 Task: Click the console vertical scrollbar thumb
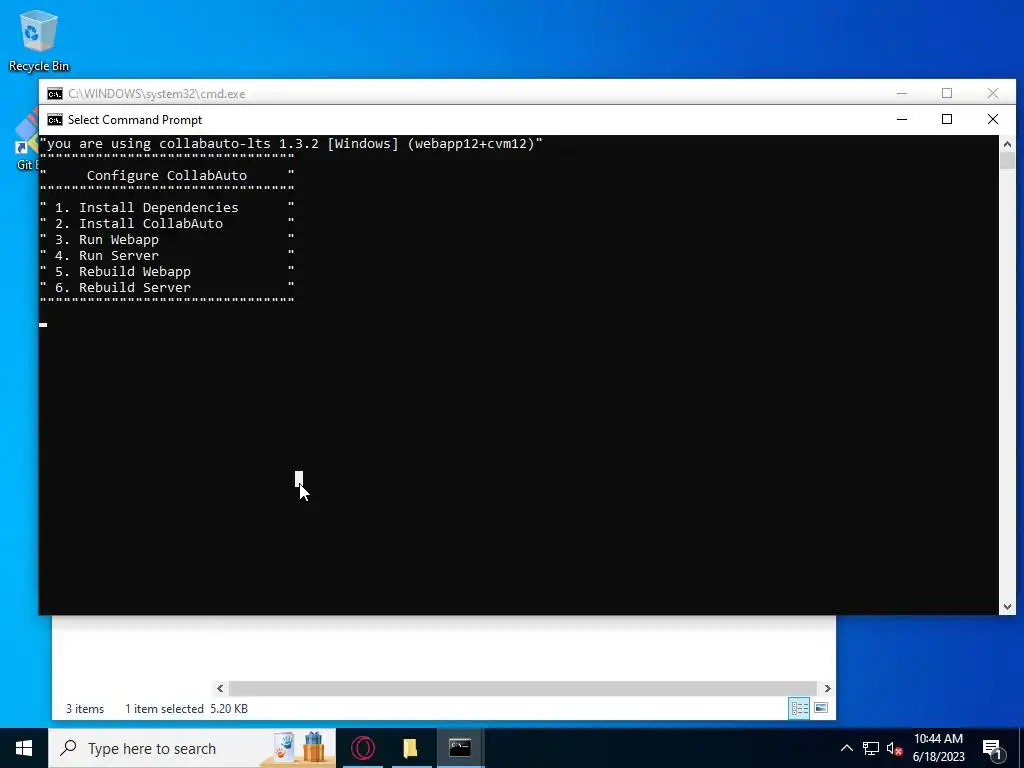1007,160
